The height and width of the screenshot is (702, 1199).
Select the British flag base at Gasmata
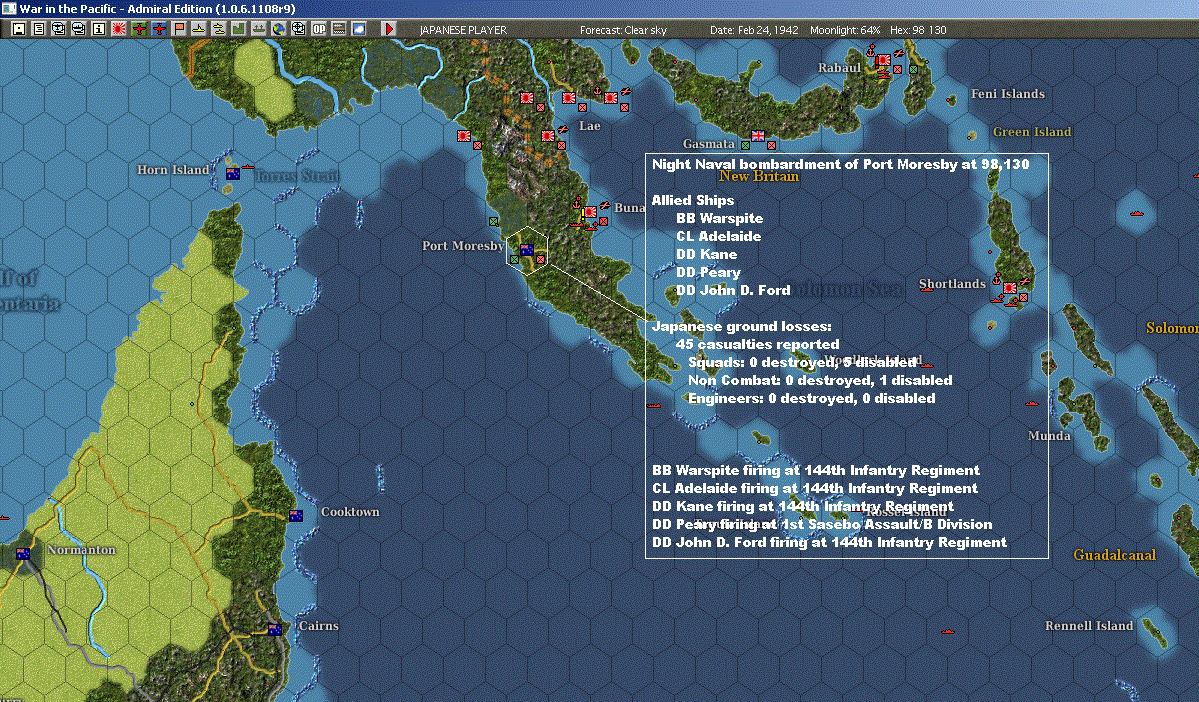point(758,135)
